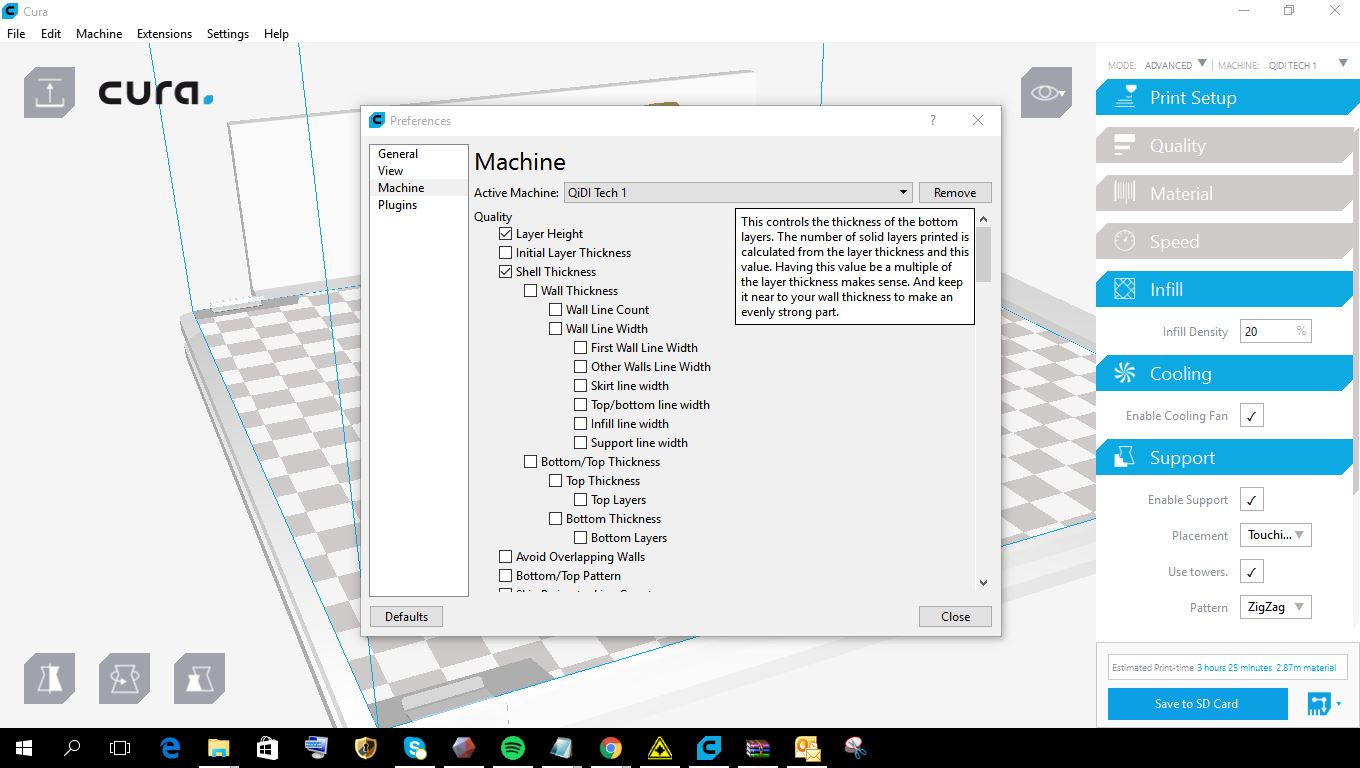Expand the save destination arrow dropdown
The image size is (1360, 768).
pos(1339,704)
